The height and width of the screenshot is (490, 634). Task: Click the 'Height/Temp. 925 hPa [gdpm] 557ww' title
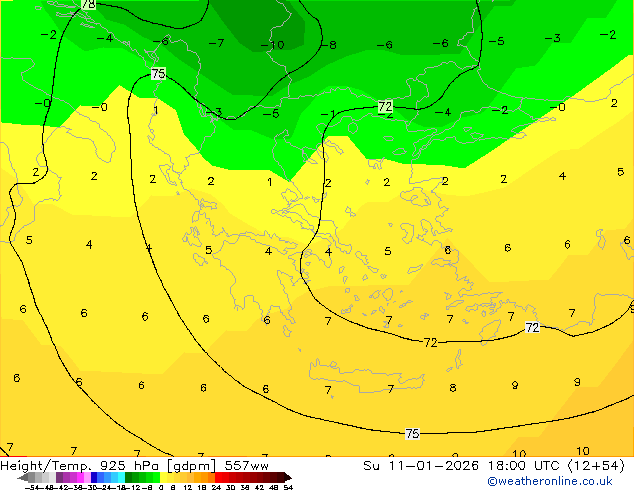click(134, 466)
